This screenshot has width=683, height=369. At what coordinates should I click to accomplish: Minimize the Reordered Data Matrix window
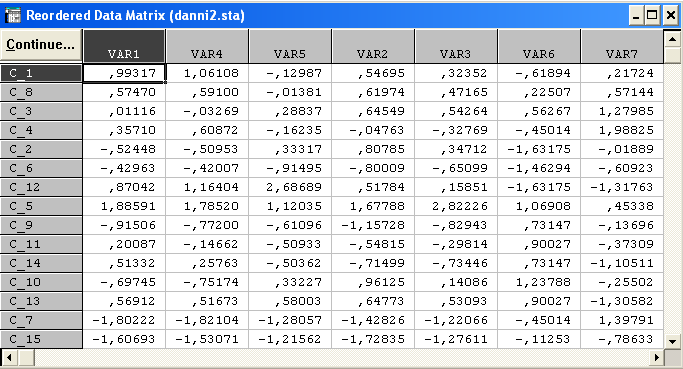coord(636,16)
